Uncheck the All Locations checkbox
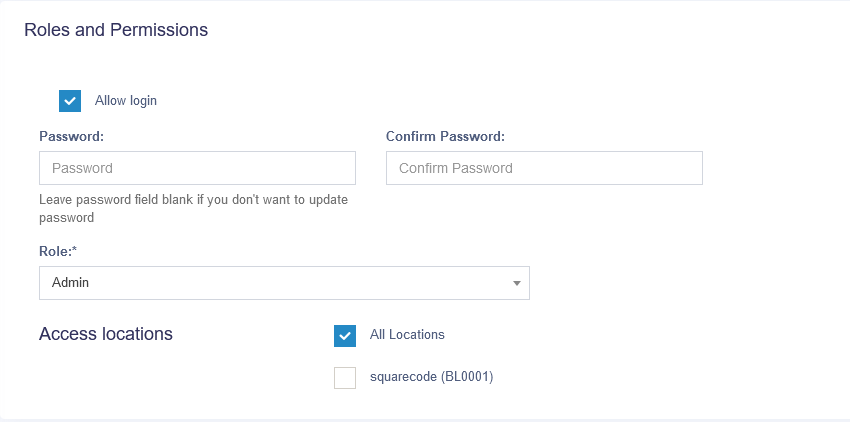The height and width of the screenshot is (422, 850). tap(345, 335)
